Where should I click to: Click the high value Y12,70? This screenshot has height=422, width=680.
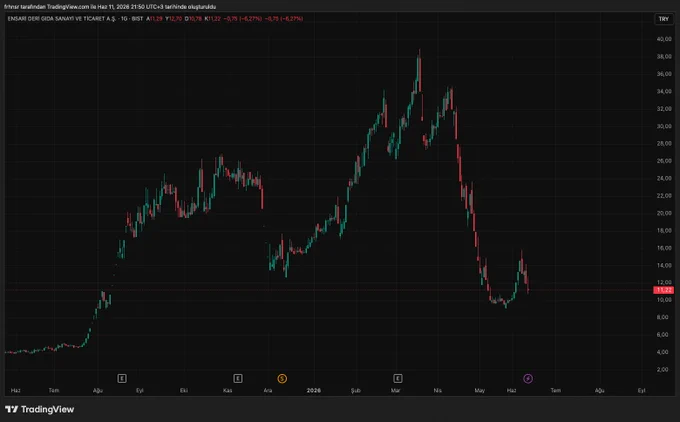point(174,19)
